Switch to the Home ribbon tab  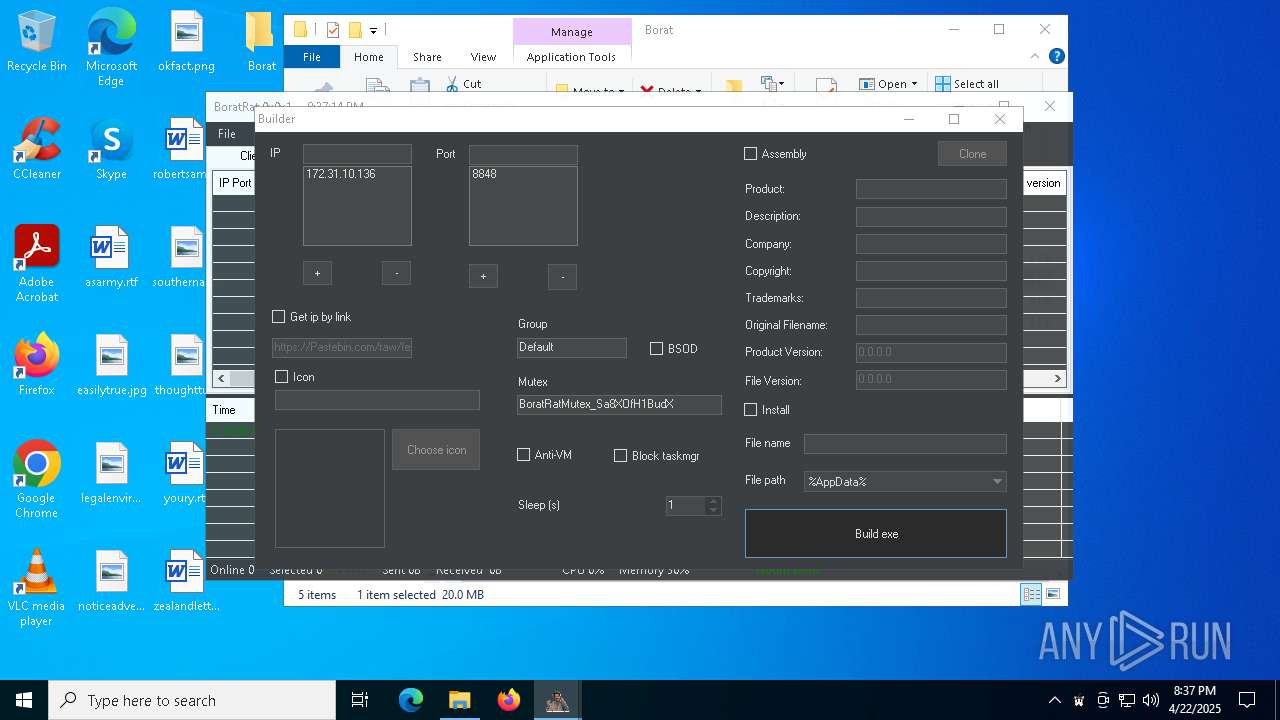pos(368,57)
